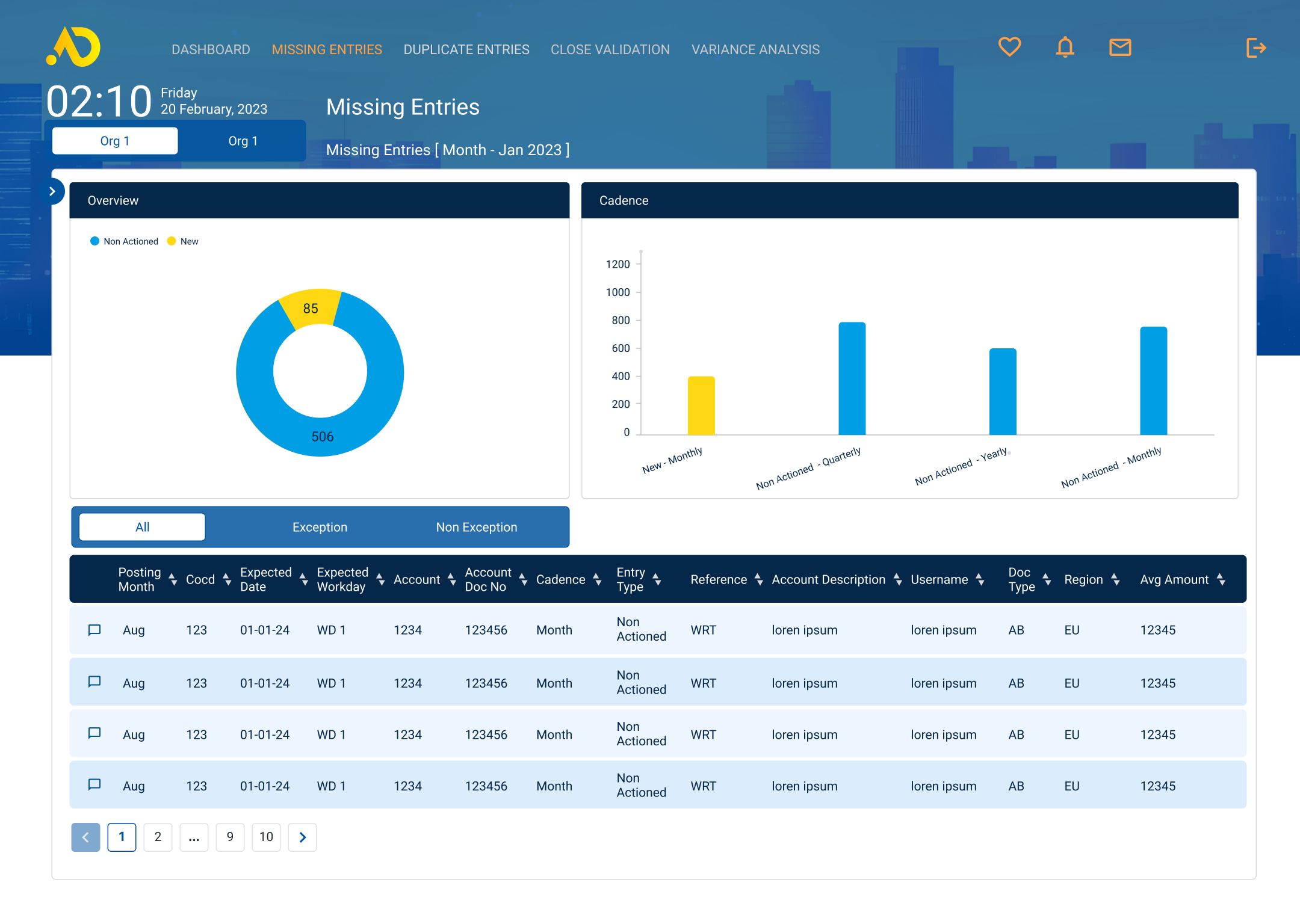Sort by Avg Amount column
Viewport: 1300px width, 924px height.
tap(1221, 579)
